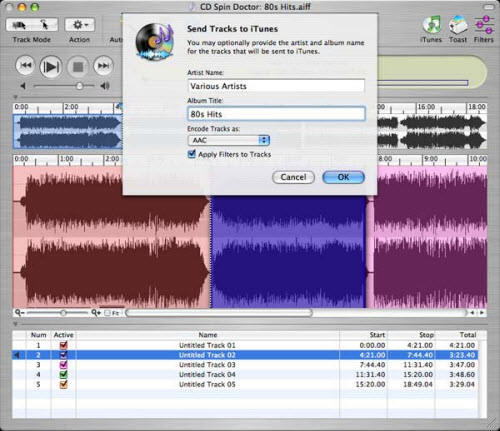Toggle Apply Filters to Tracks checkbox
The image size is (500, 431).
pos(192,154)
